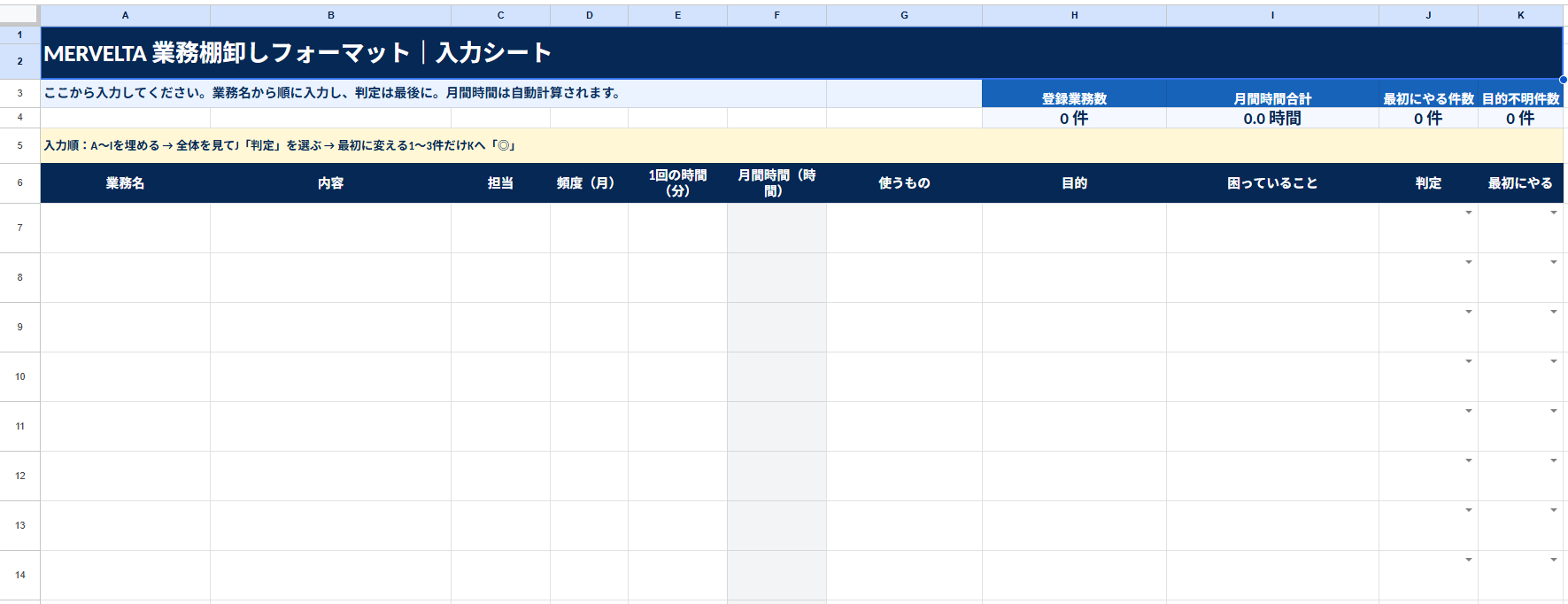
Task: Click the 困っていること table header
Action: [x=1273, y=183]
